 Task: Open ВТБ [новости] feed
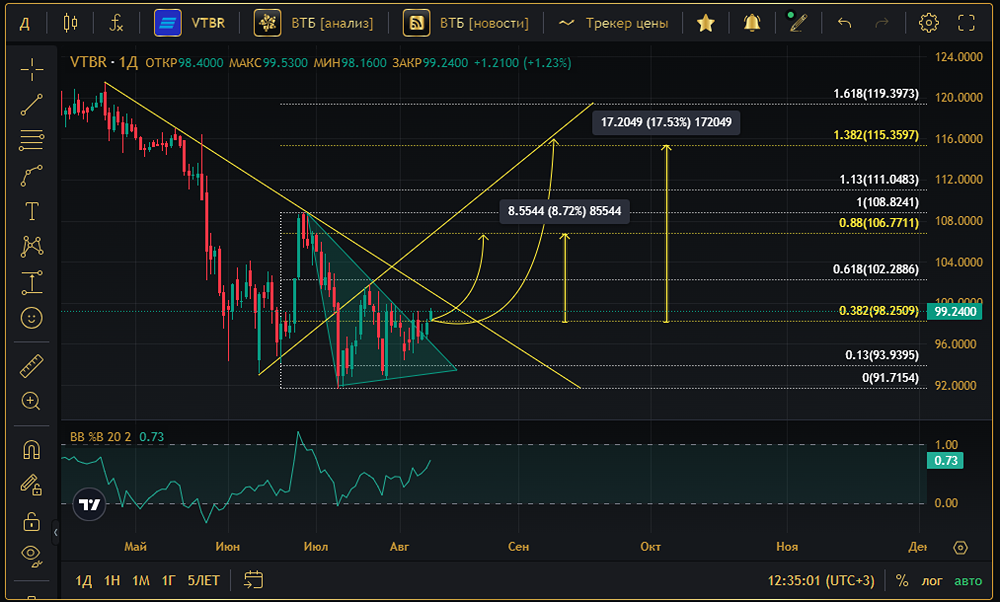pos(466,24)
